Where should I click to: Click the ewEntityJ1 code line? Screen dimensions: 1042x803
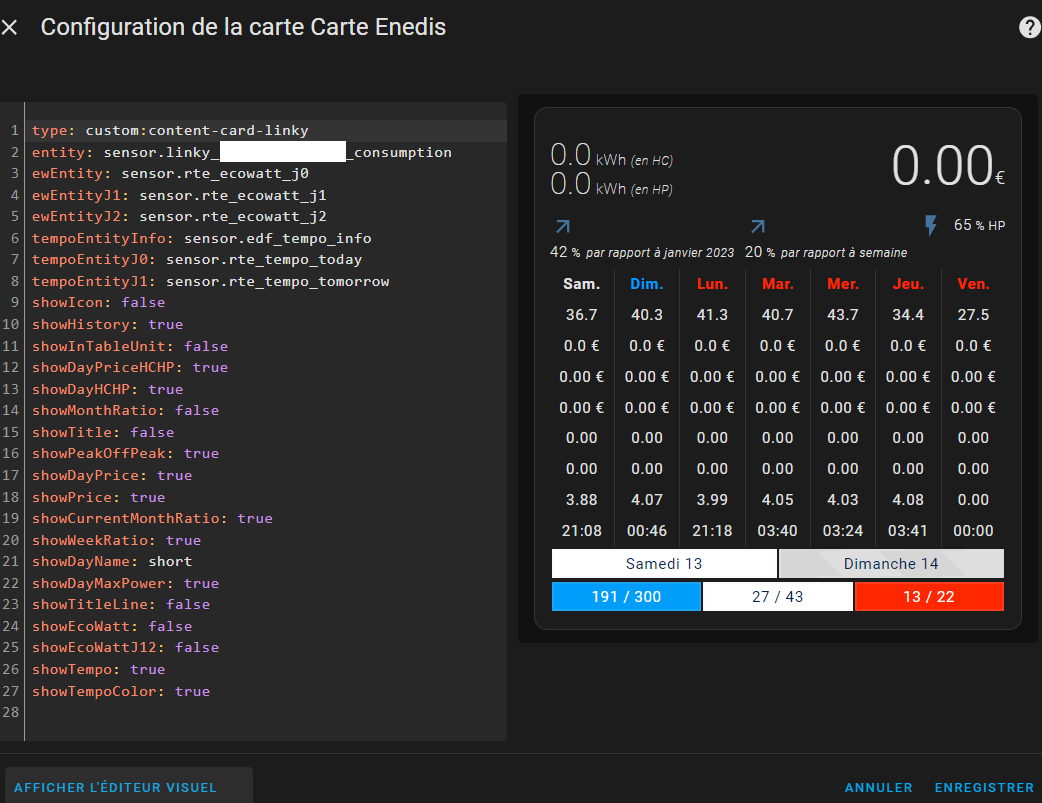click(179, 195)
